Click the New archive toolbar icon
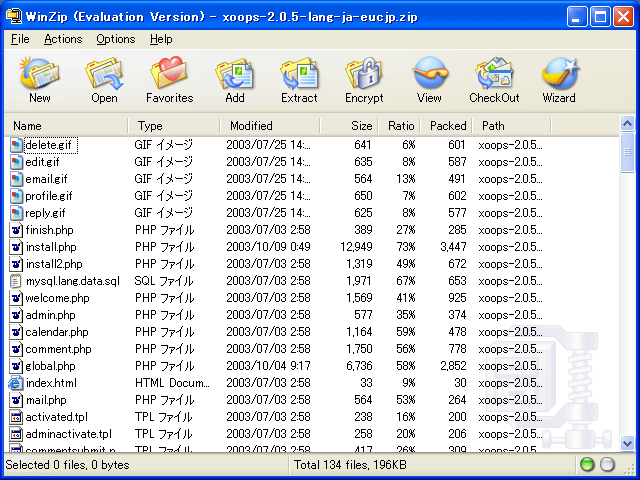 point(40,73)
